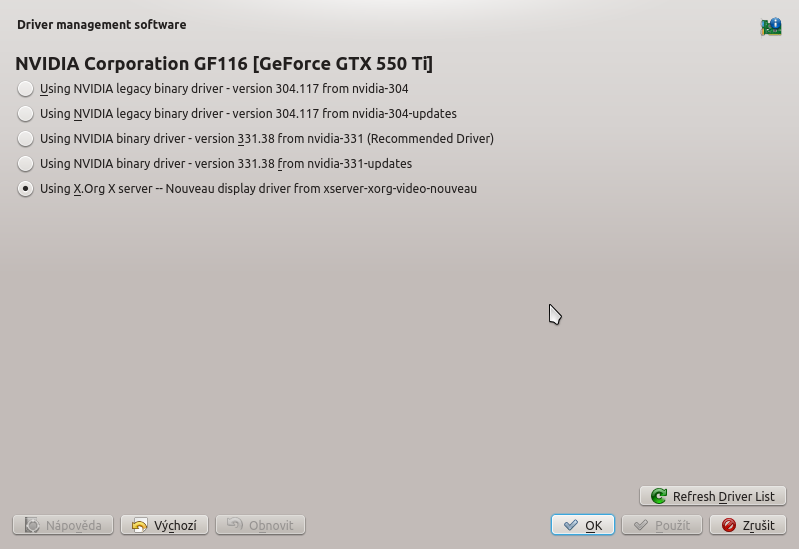This screenshot has height=549, width=799.
Task: Click the Refresh Driver List button
Action: pyautogui.click(x=713, y=496)
